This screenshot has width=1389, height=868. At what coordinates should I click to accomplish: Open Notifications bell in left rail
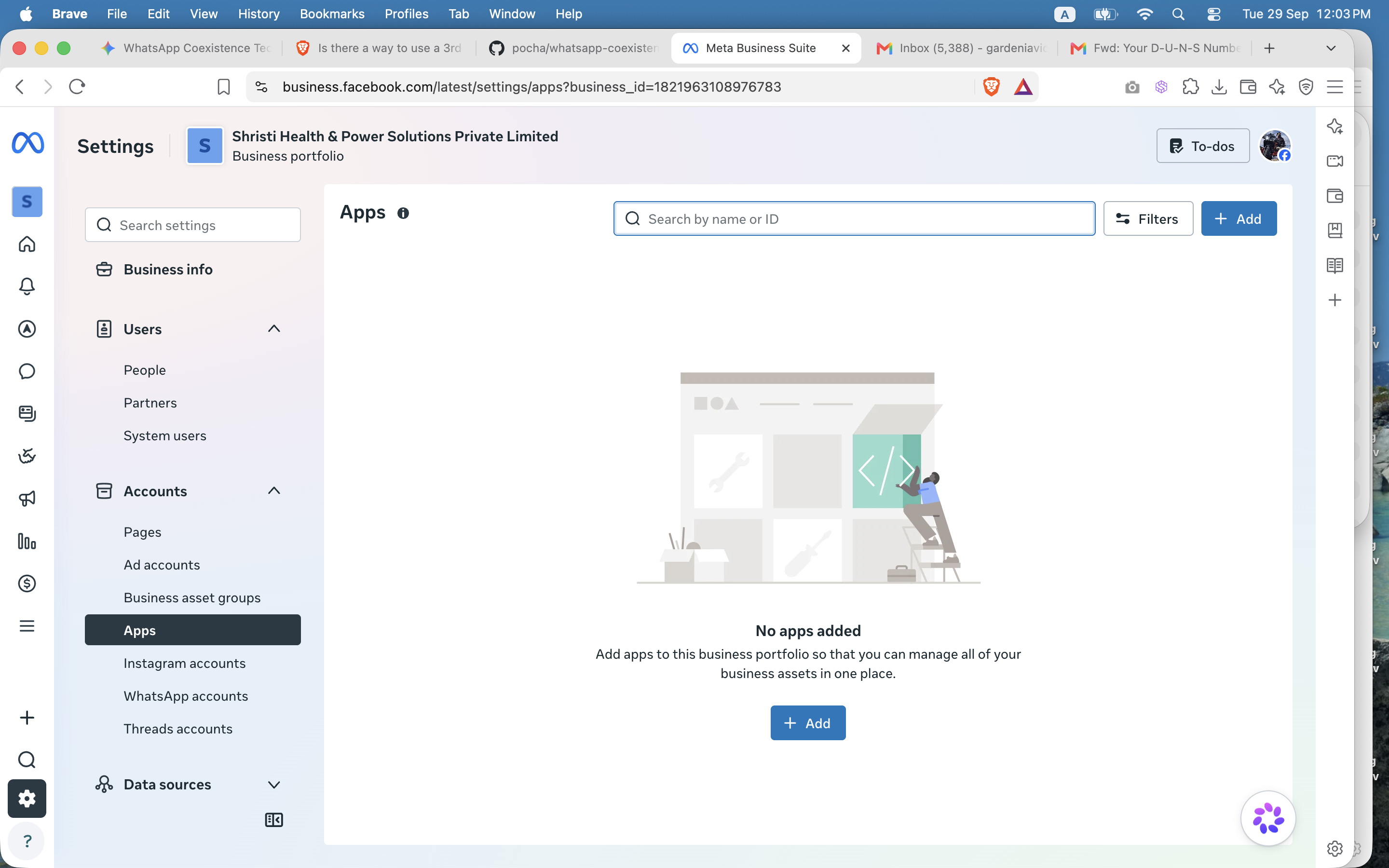point(27,286)
